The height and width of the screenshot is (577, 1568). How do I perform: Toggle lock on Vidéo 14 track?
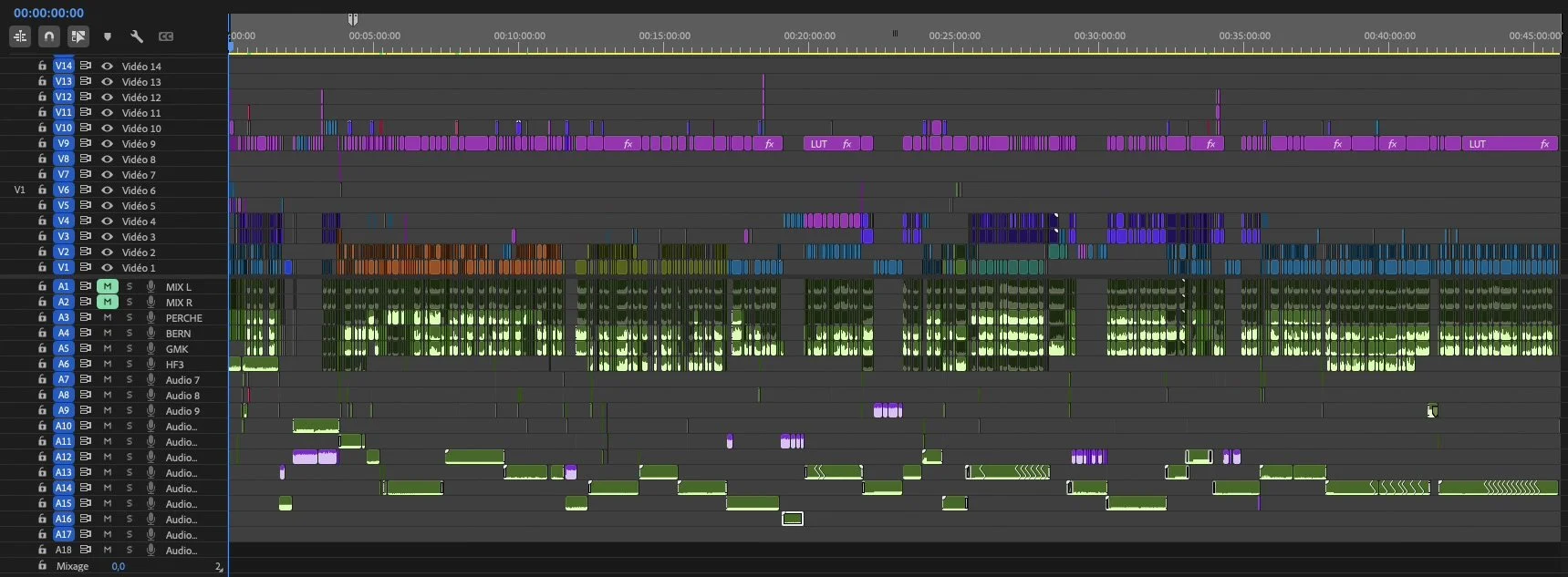(x=42, y=66)
